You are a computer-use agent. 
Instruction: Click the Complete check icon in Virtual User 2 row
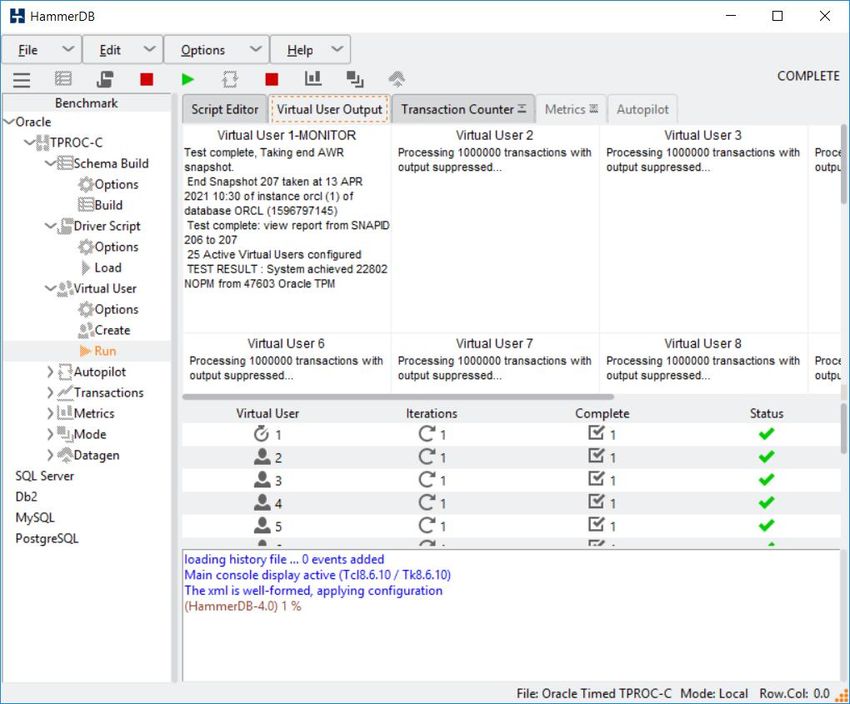[x=596, y=456]
